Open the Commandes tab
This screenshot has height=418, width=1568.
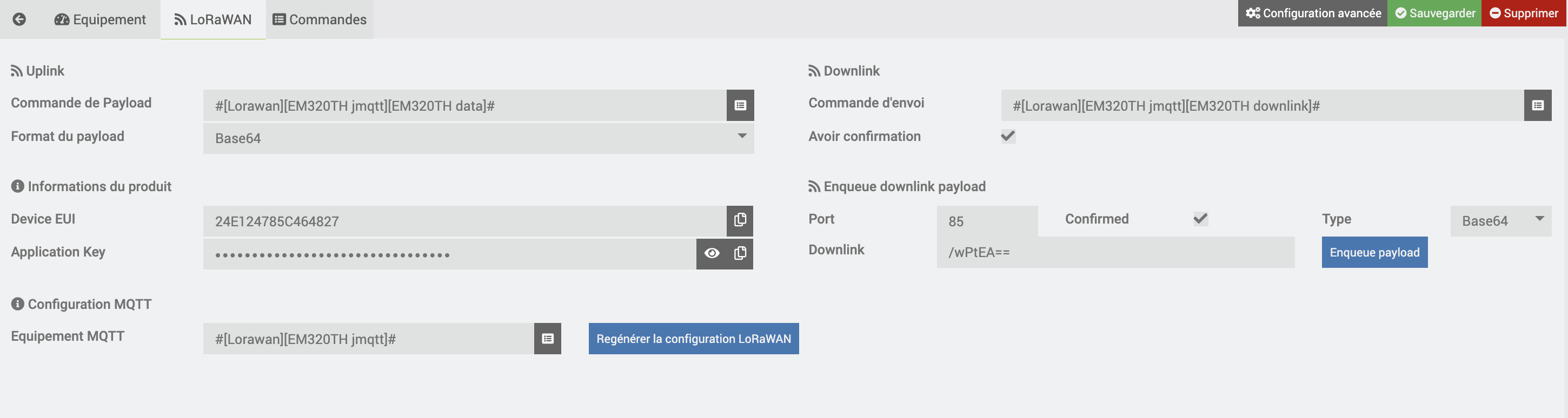320,19
